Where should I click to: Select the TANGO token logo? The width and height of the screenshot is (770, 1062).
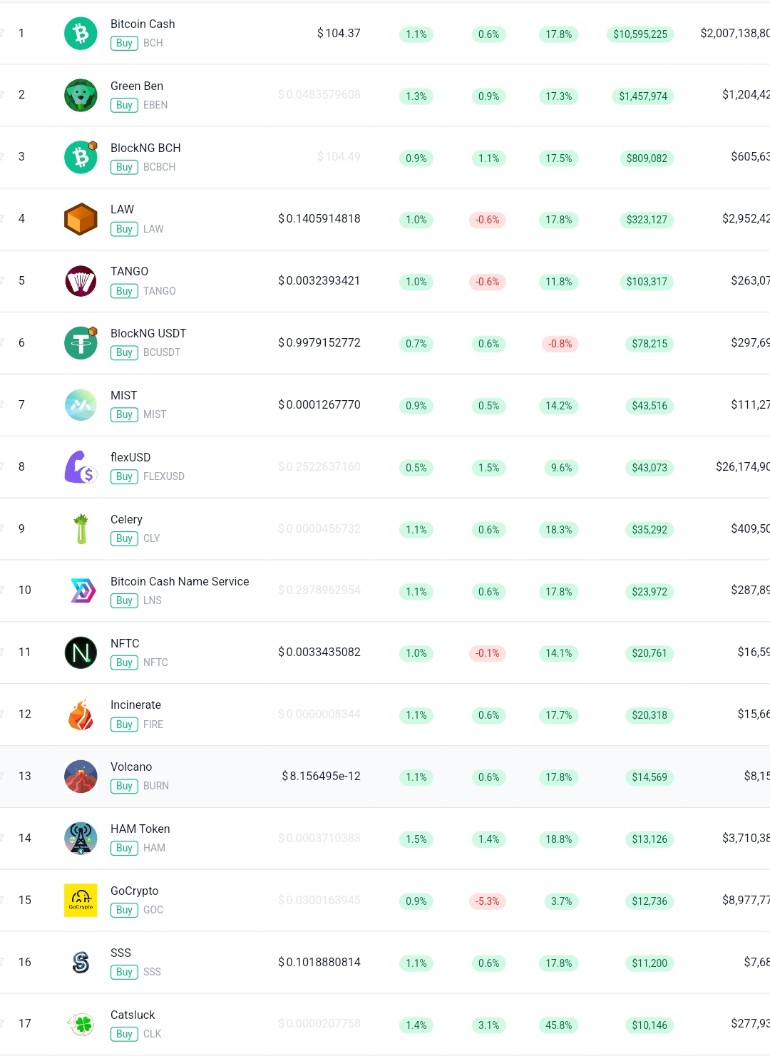point(81,281)
